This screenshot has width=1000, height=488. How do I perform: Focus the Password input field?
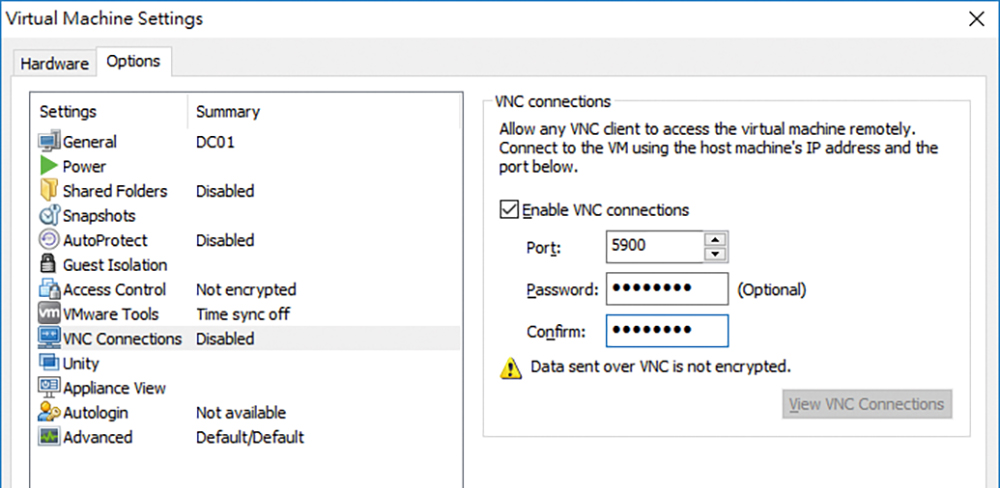click(666, 290)
